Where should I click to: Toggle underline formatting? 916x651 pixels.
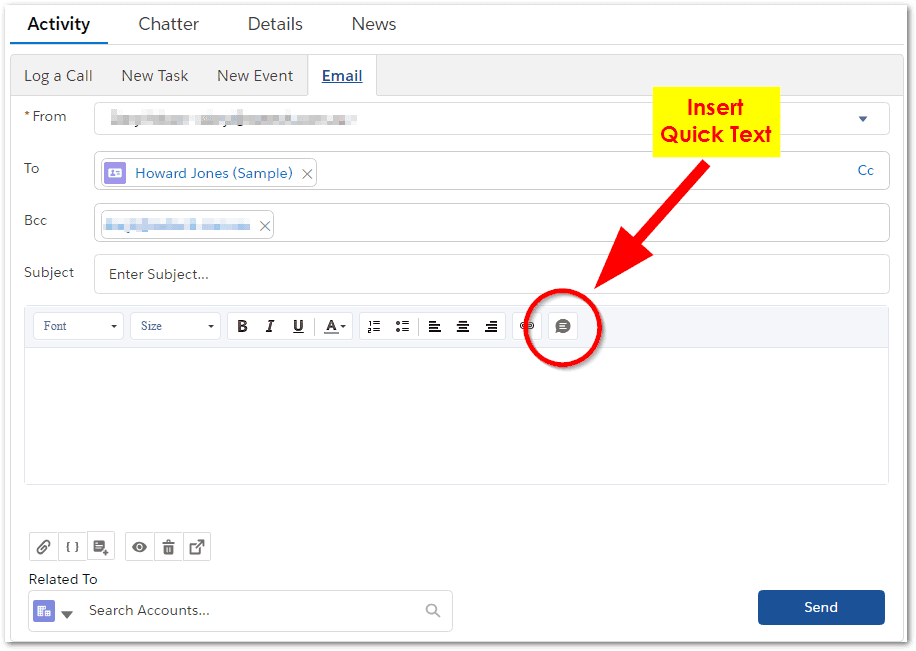coord(298,326)
